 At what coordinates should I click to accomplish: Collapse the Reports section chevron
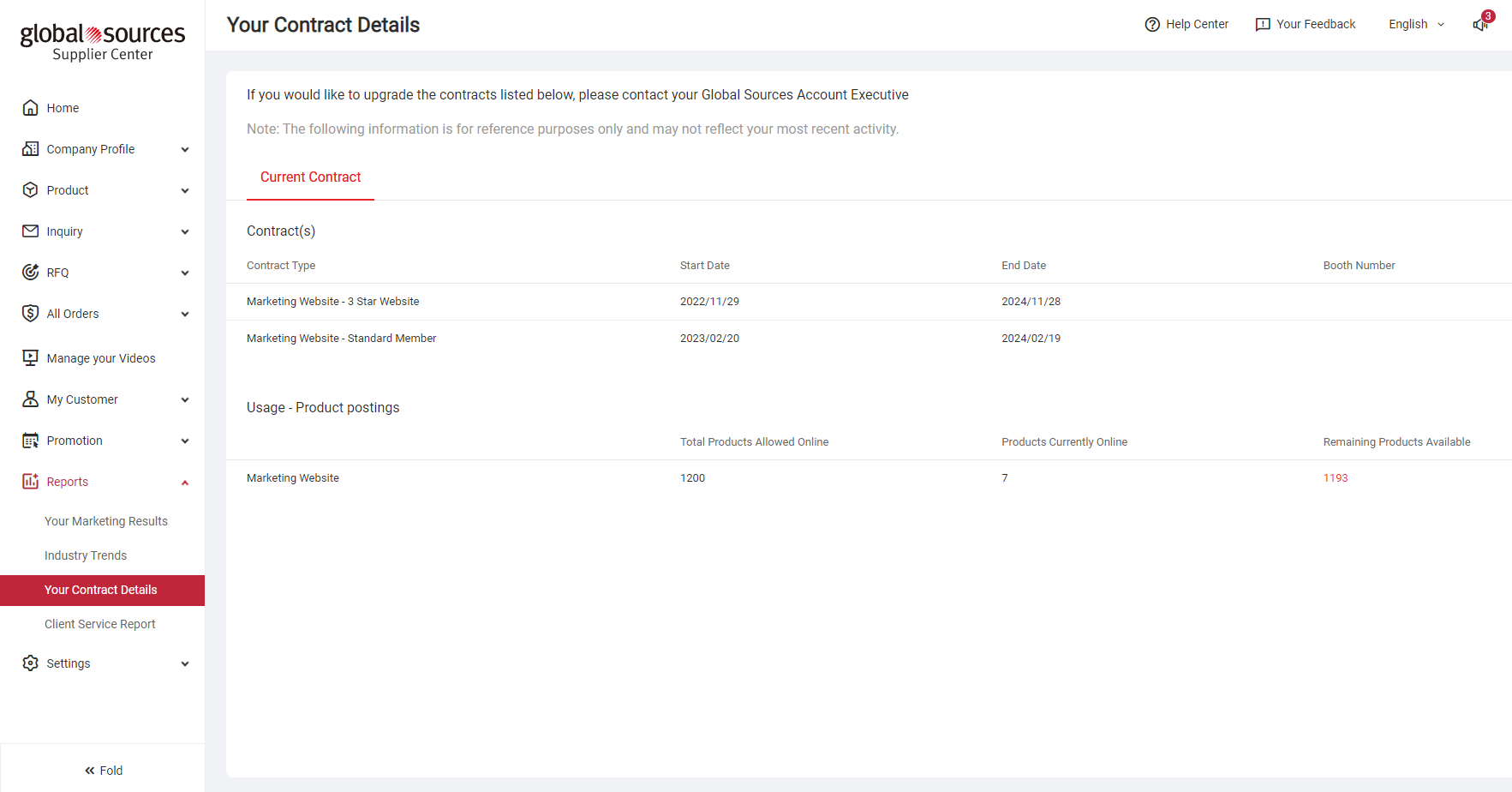185,483
